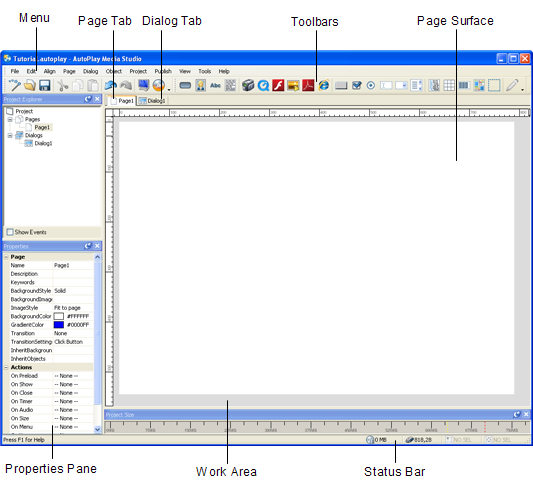Click the Open project folder icon
The image size is (533, 496).
(30, 85)
